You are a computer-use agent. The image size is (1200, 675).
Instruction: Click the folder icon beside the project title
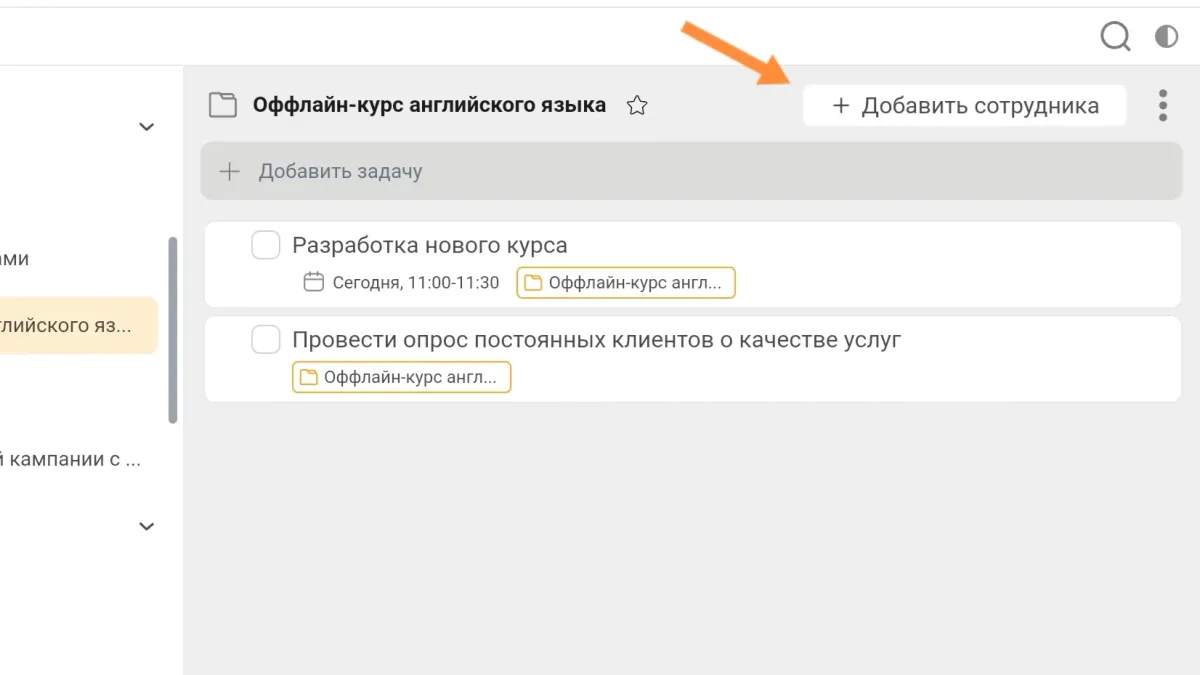click(222, 105)
